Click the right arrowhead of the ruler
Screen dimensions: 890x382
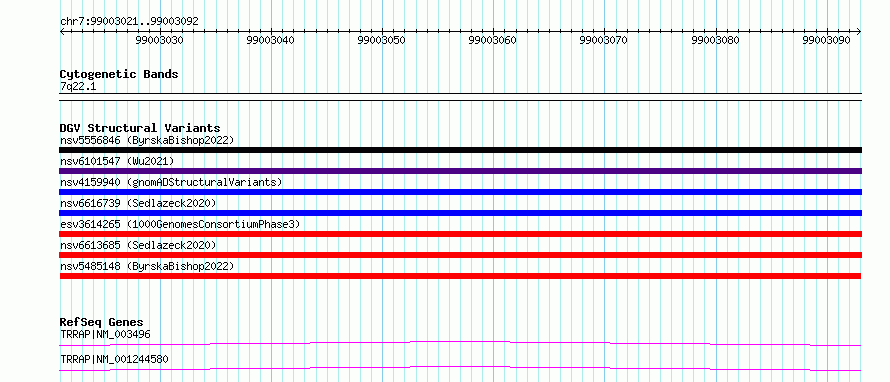click(859, 31)
